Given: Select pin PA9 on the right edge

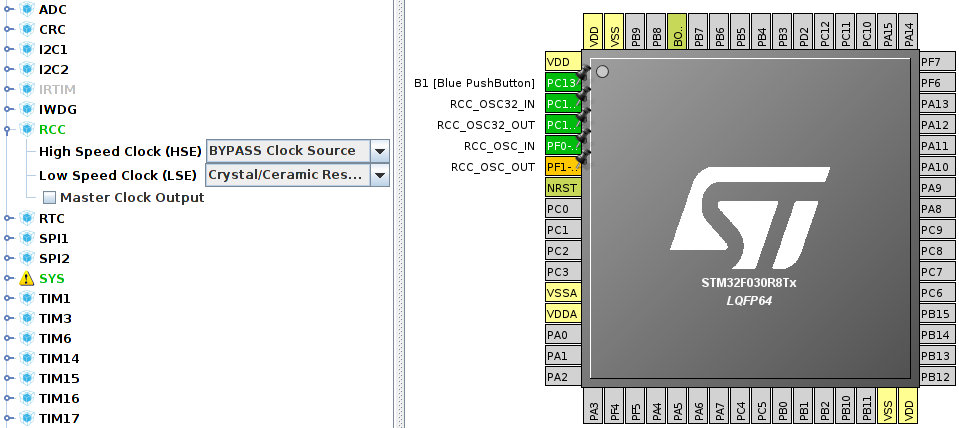Looking at the screenshot, I should coord(938,188).
